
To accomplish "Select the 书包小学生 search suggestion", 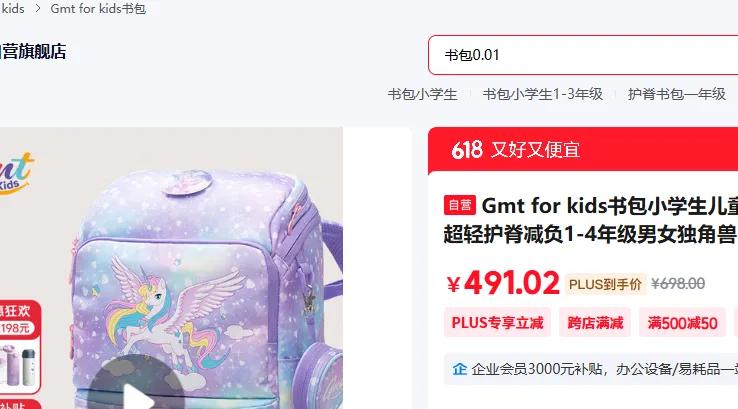I will [x=422, y=94].
